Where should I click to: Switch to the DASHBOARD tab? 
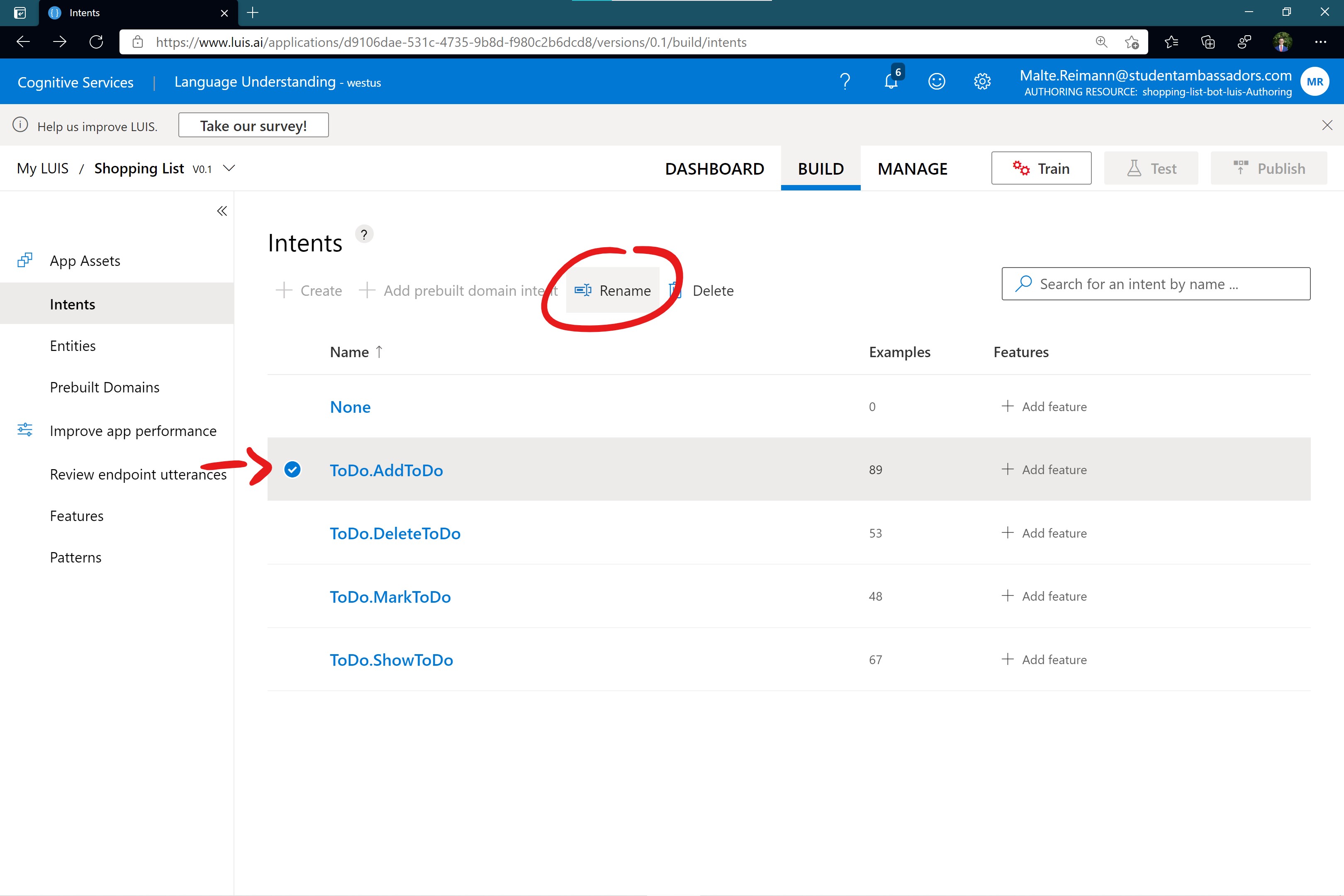(714, 168)
